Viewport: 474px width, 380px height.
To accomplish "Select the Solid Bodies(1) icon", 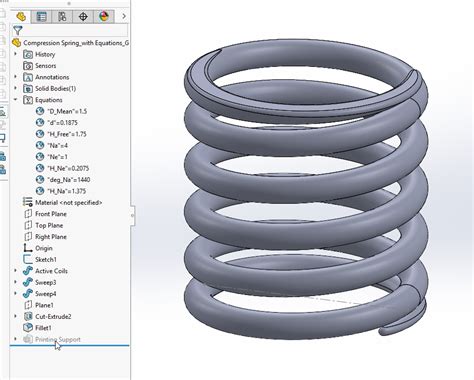I will (28, 88).
